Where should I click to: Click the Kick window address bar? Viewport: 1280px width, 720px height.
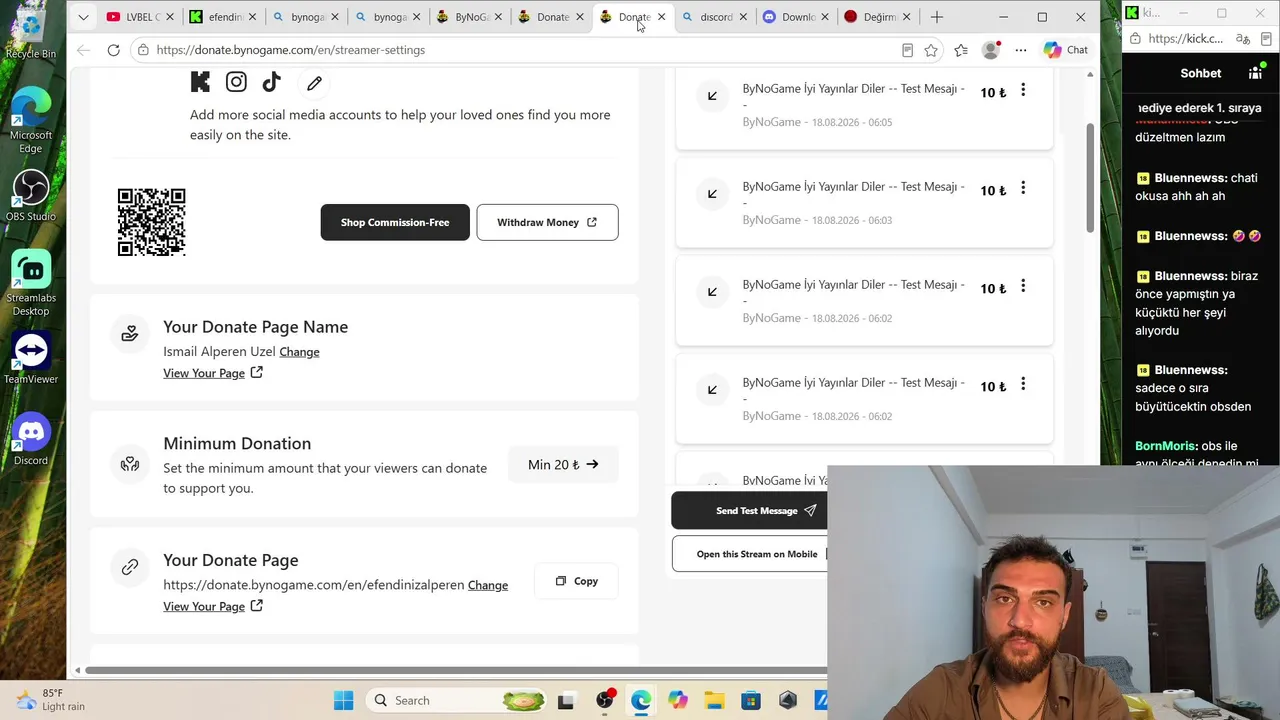point(1185,39)
